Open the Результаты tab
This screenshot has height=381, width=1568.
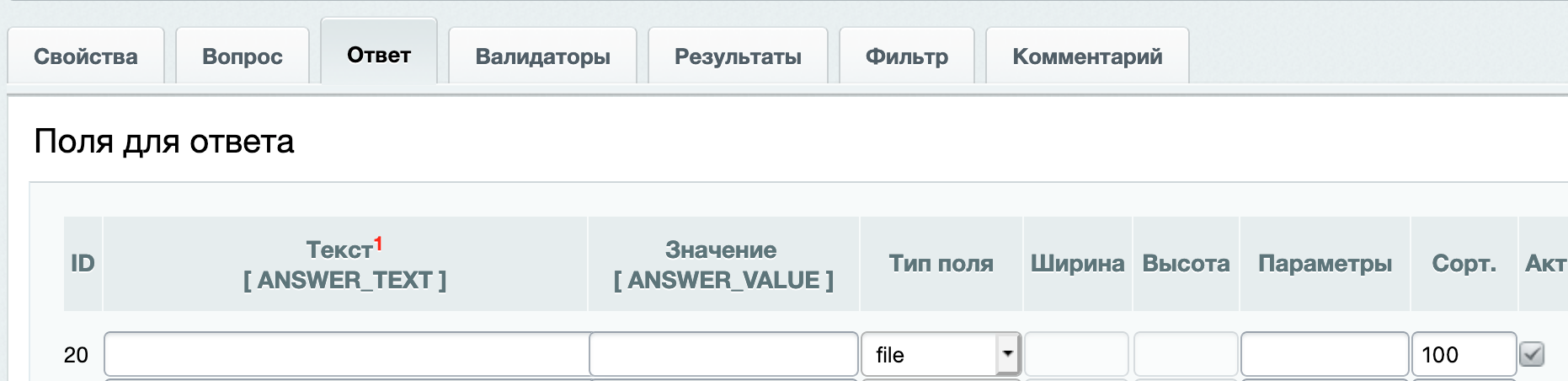[738, 56]
